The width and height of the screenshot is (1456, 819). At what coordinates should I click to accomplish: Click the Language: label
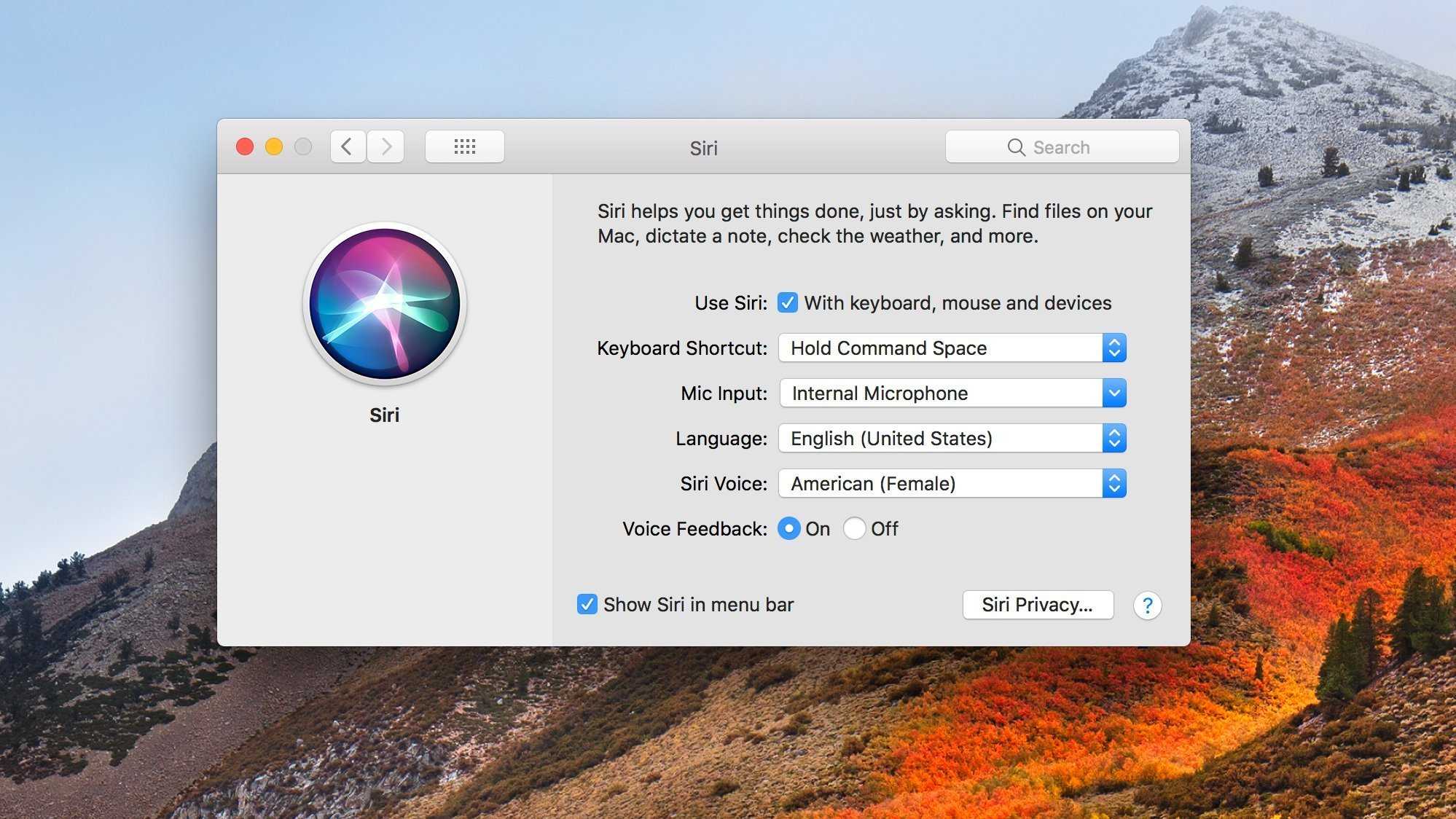click(x=721, y=439)
